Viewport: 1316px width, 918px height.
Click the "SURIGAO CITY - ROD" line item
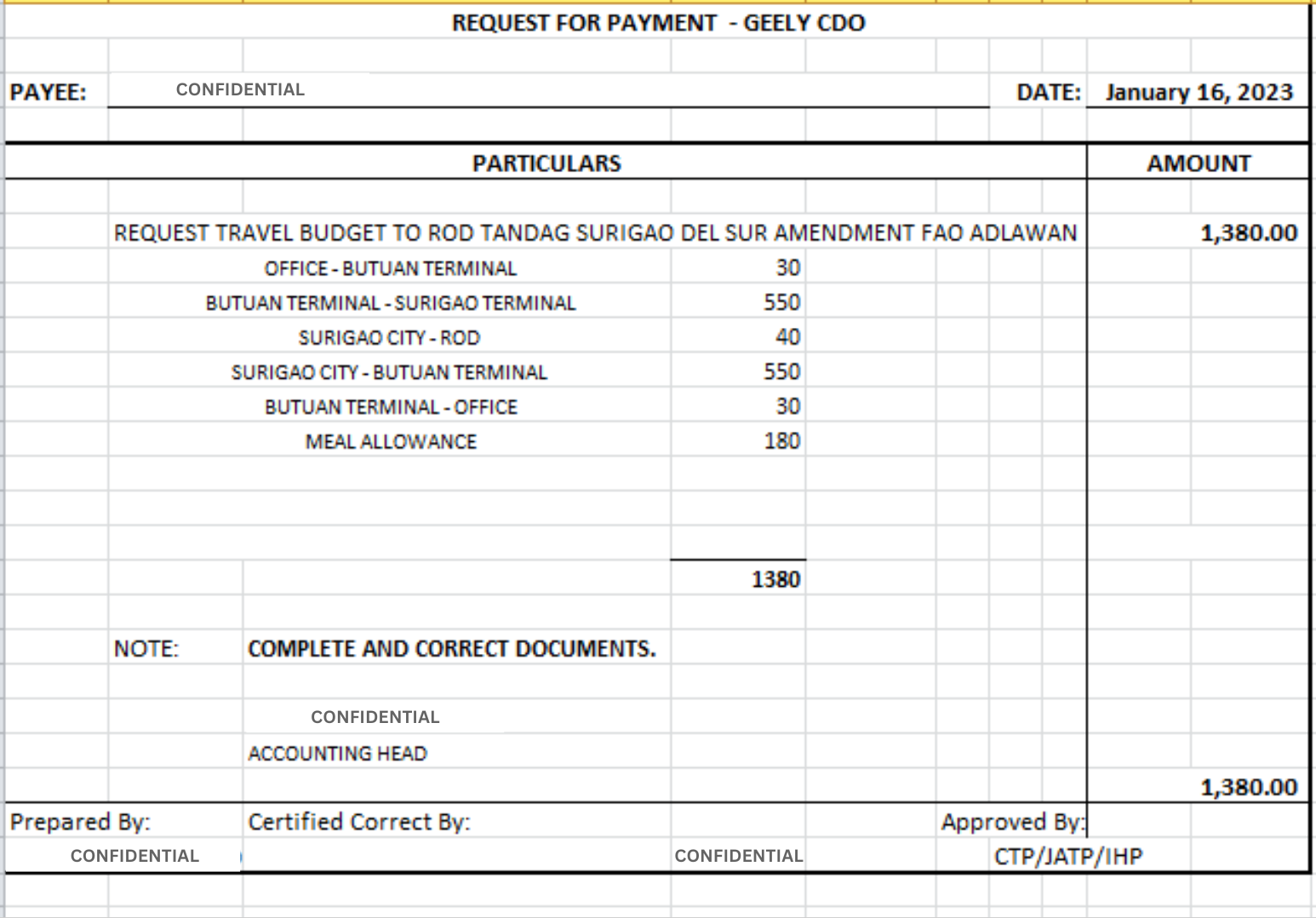(x=389, y=338)
